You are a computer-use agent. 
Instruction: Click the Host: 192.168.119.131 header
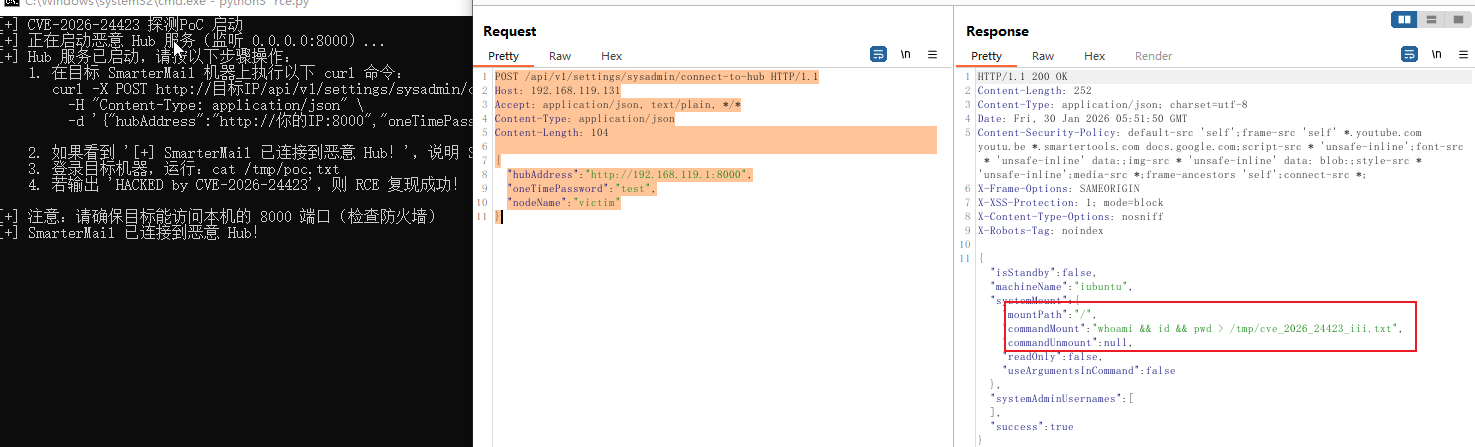[x=557, y=91]
